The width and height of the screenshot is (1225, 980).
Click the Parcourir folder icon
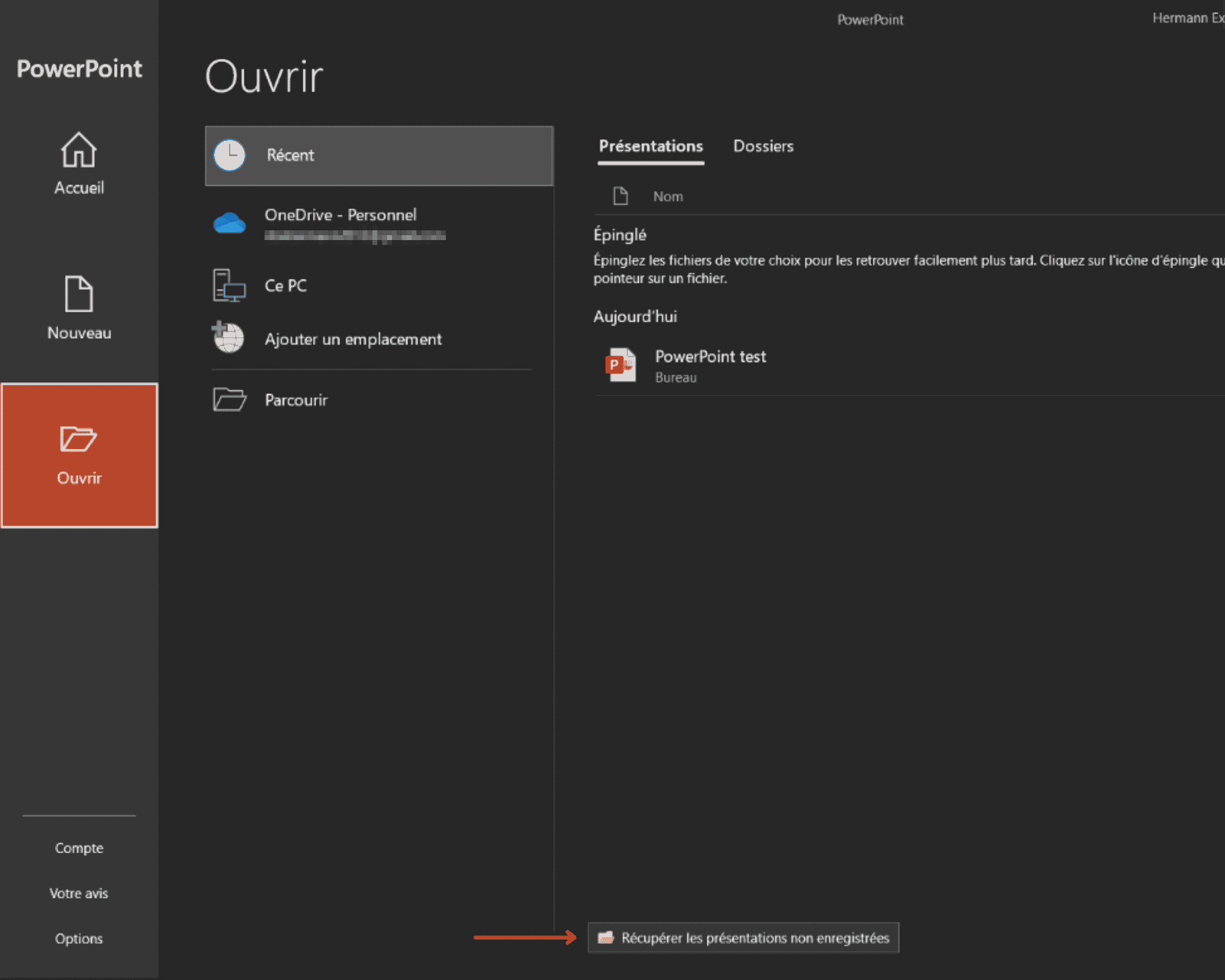pos(229,399)
